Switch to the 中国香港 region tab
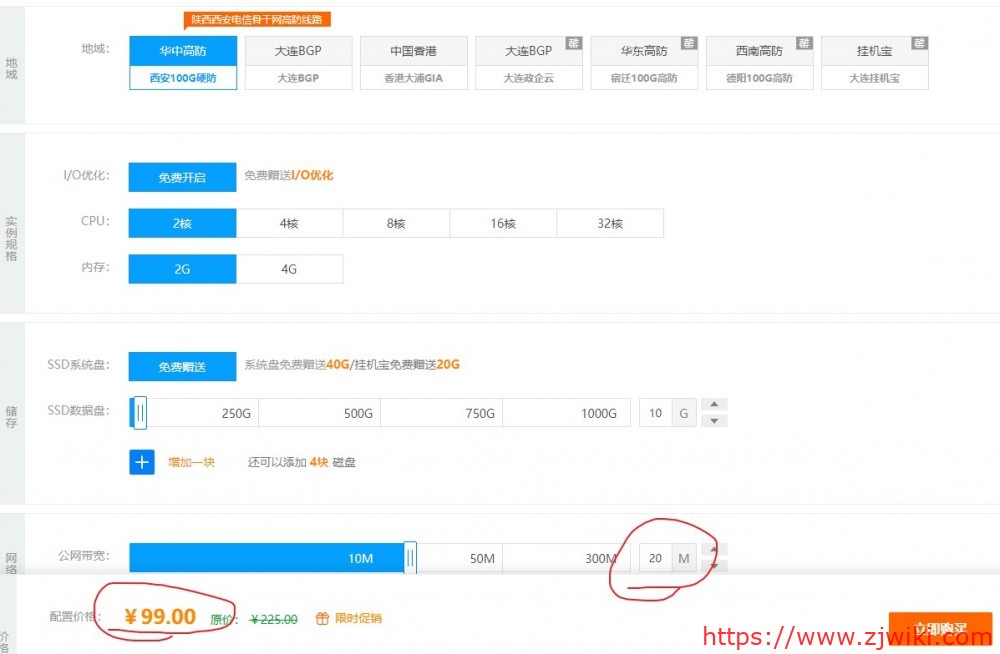Image resolution: width=1000 pixels, height=654 pixels. (413, 48)
